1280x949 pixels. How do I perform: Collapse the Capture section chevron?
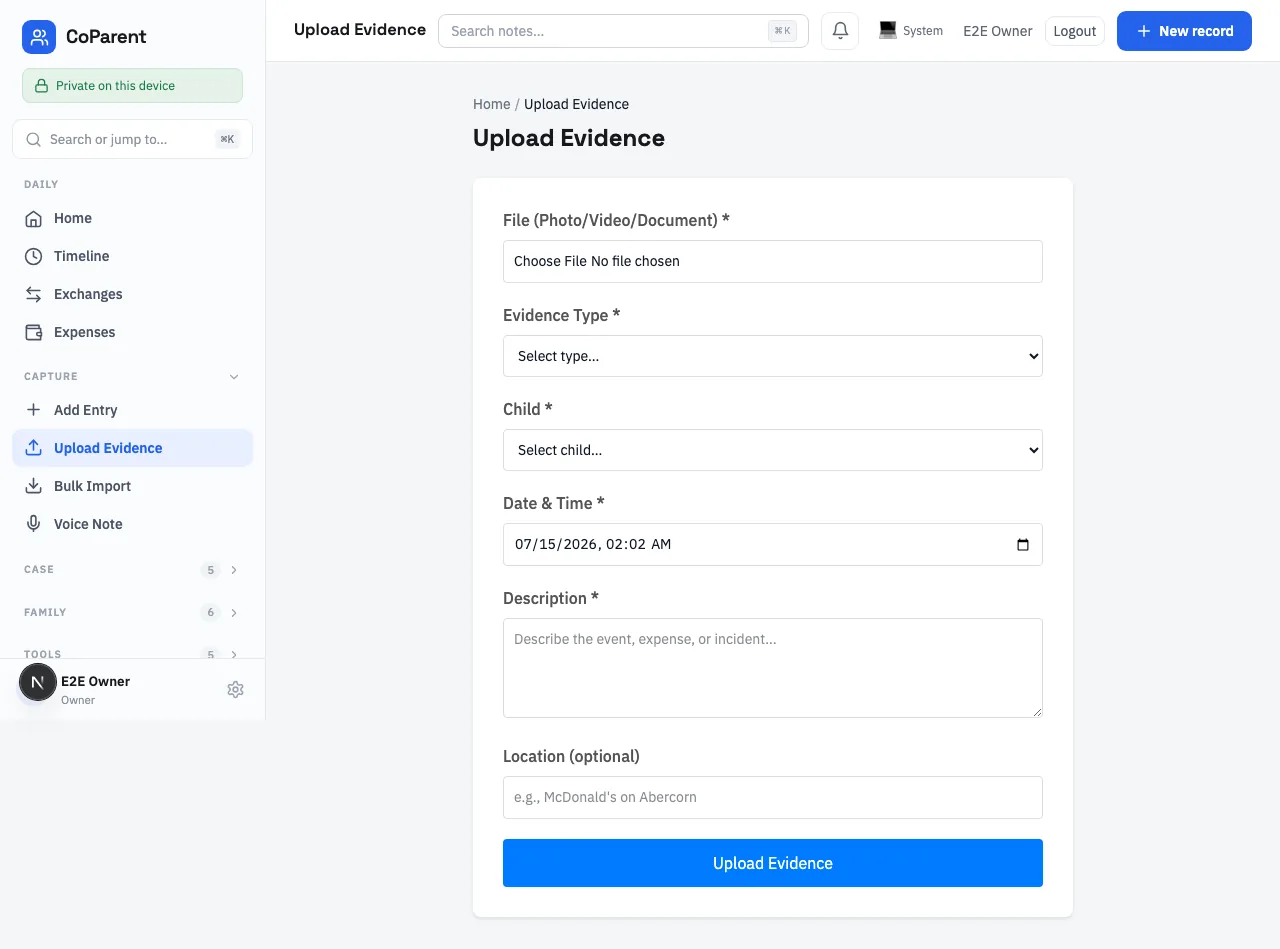[234, 377]
